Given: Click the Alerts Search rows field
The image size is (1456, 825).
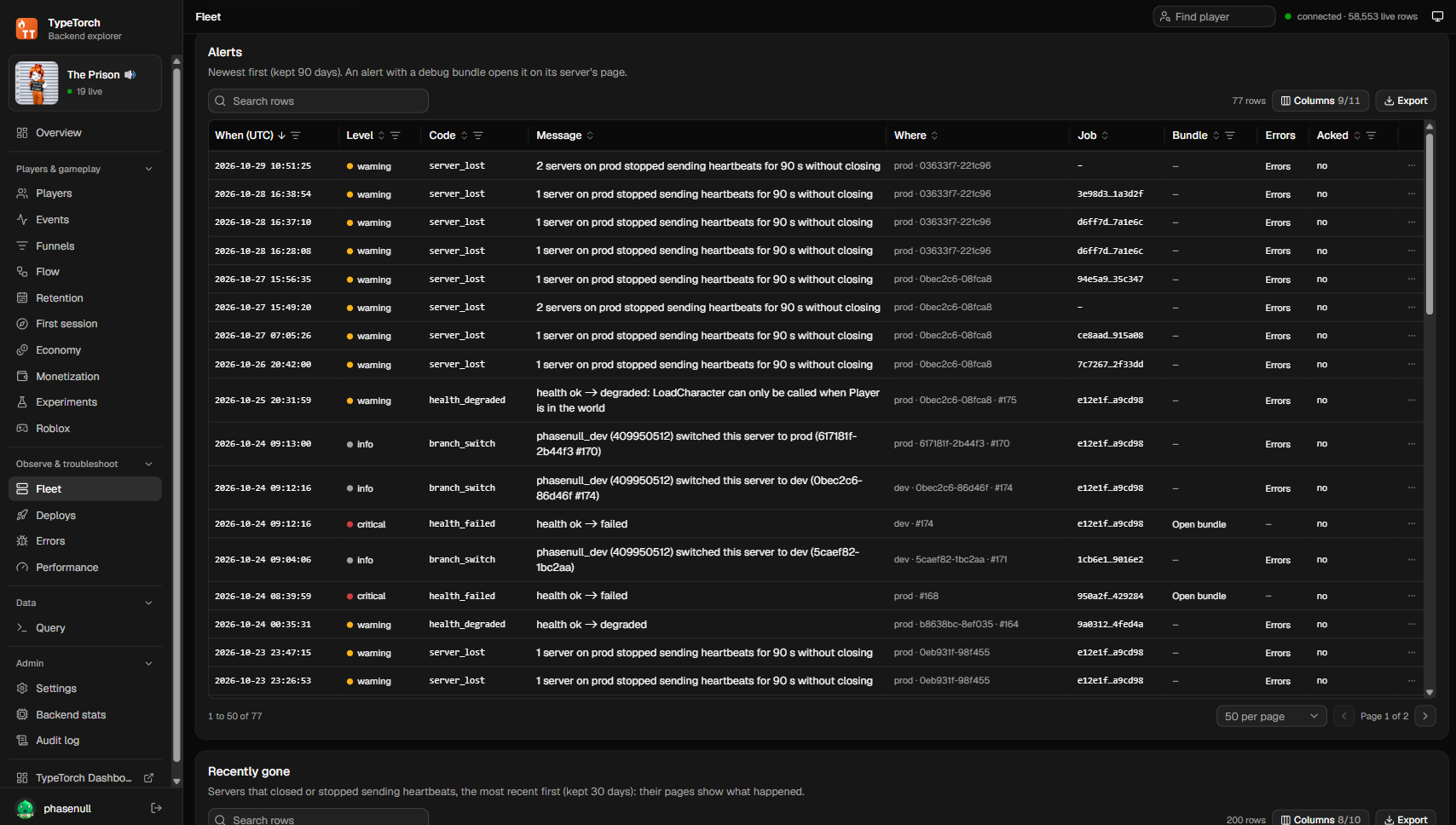Looking at the screenshot, I should click(x=318, y=101).
